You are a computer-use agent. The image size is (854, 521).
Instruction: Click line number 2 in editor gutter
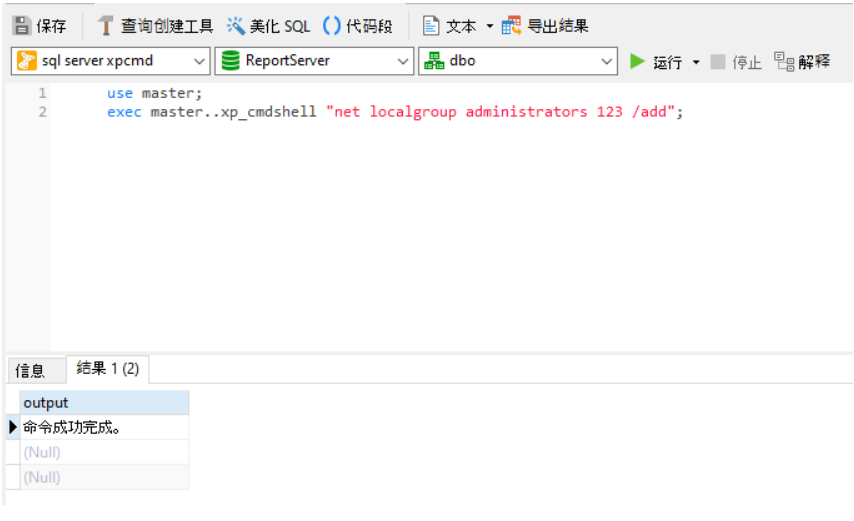coord(42,112)
